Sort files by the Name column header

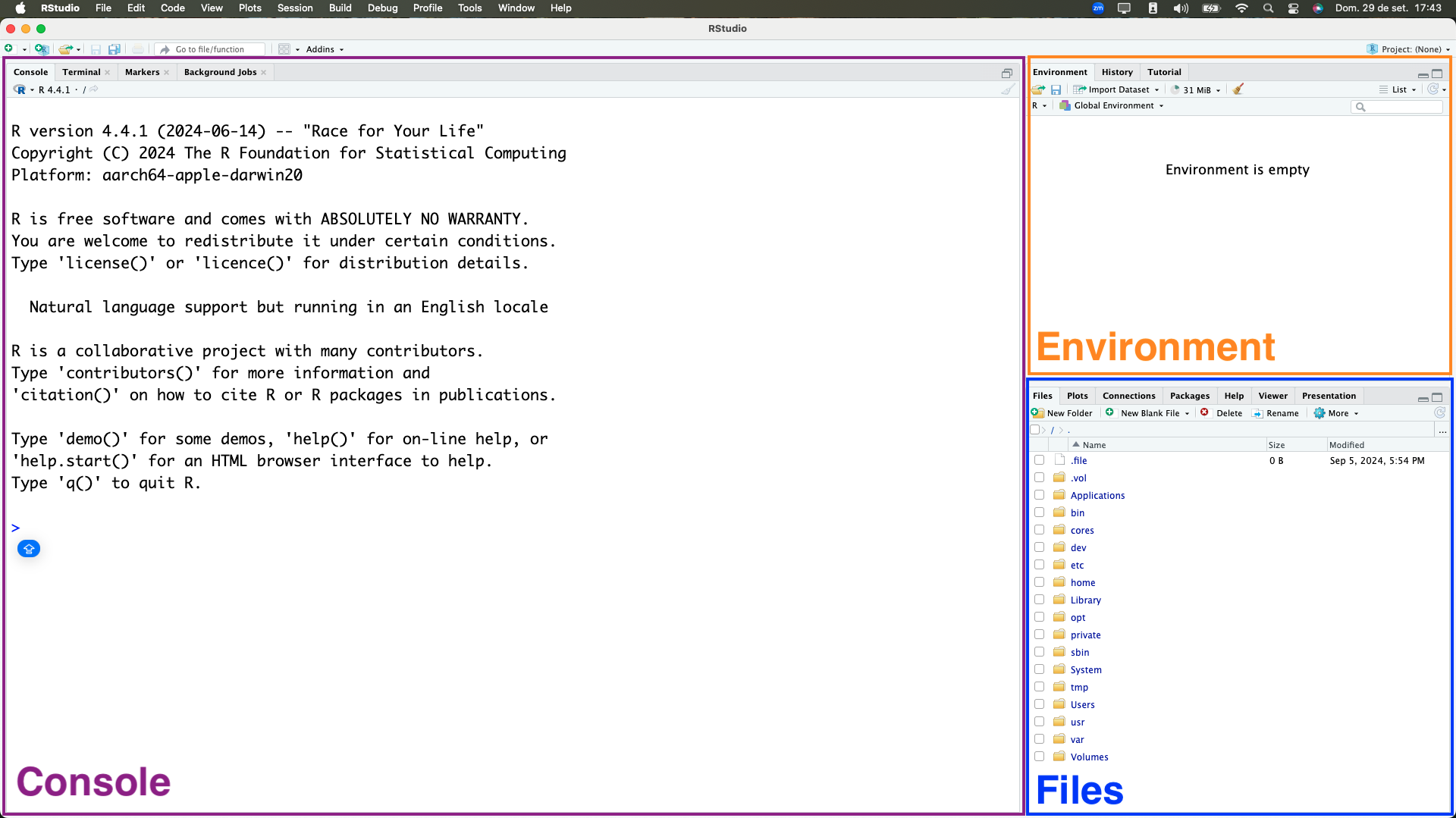point(1167,445)
